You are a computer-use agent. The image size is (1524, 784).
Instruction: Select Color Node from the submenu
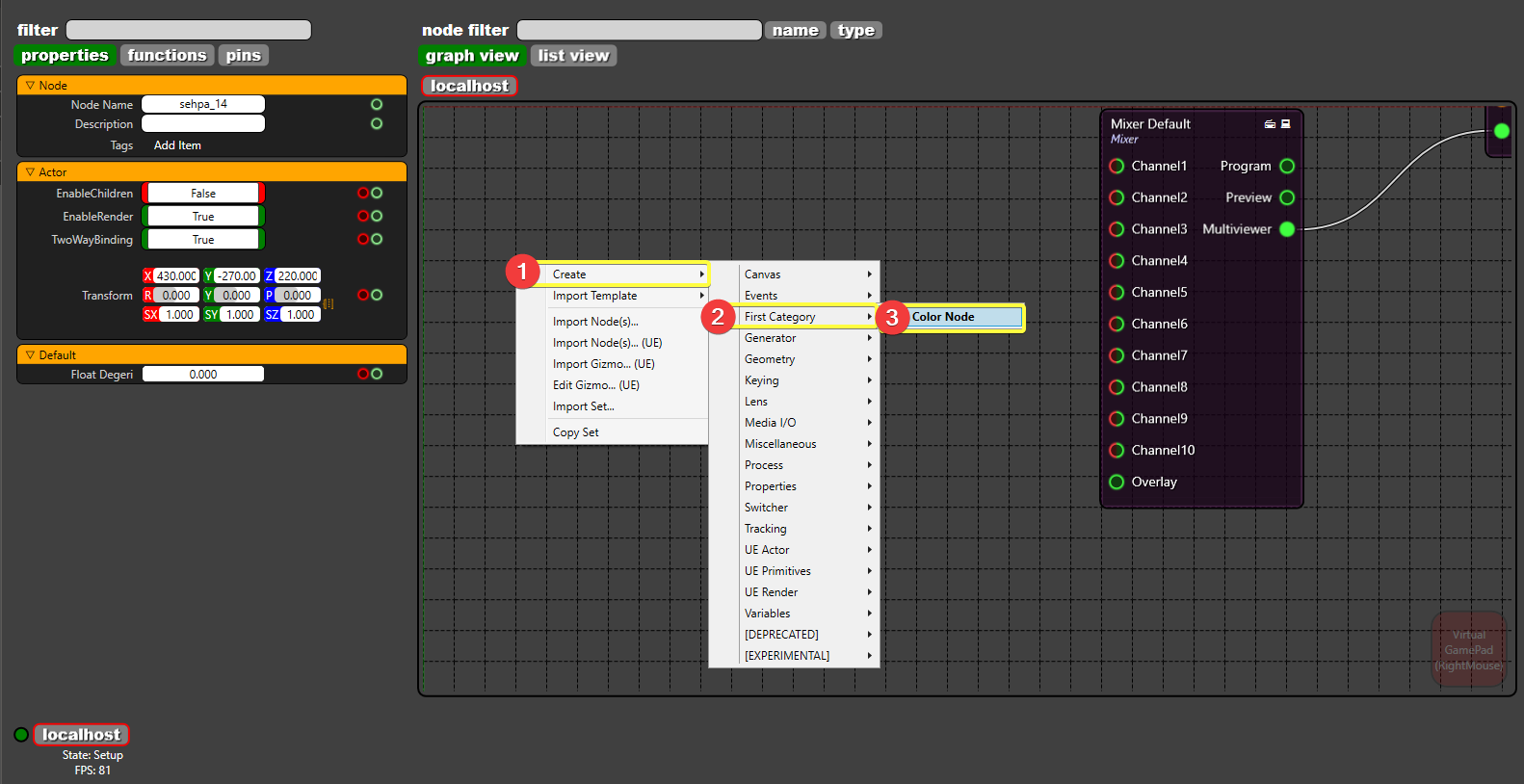(x=963, y=317)
